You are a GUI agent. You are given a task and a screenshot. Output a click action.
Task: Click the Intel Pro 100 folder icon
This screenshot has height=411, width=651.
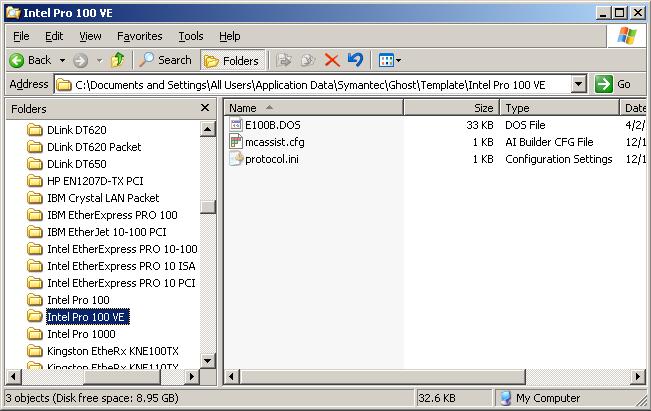point(35,300)
